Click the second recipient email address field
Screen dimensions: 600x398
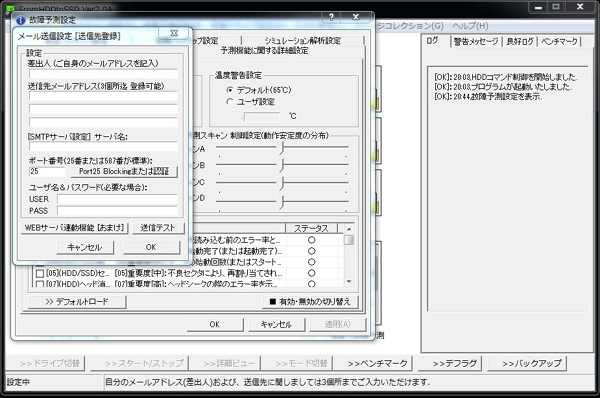(103, 109)
